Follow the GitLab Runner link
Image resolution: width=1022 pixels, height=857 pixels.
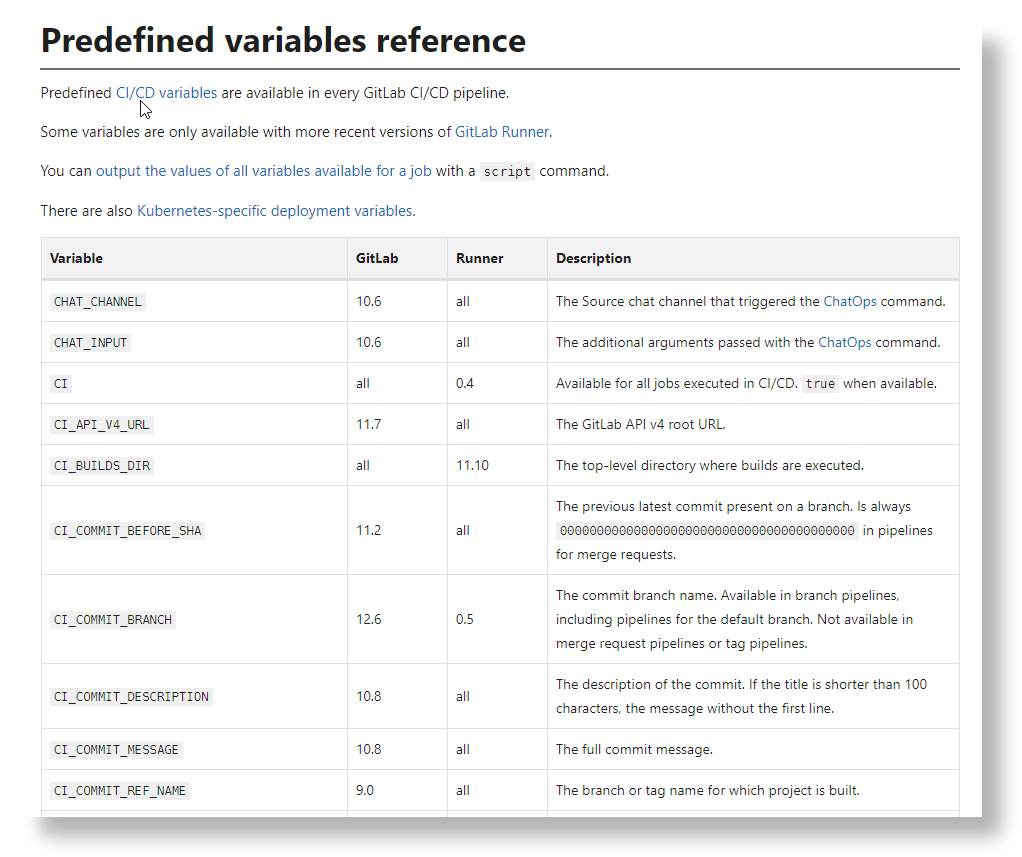click(x=502, y=132)
